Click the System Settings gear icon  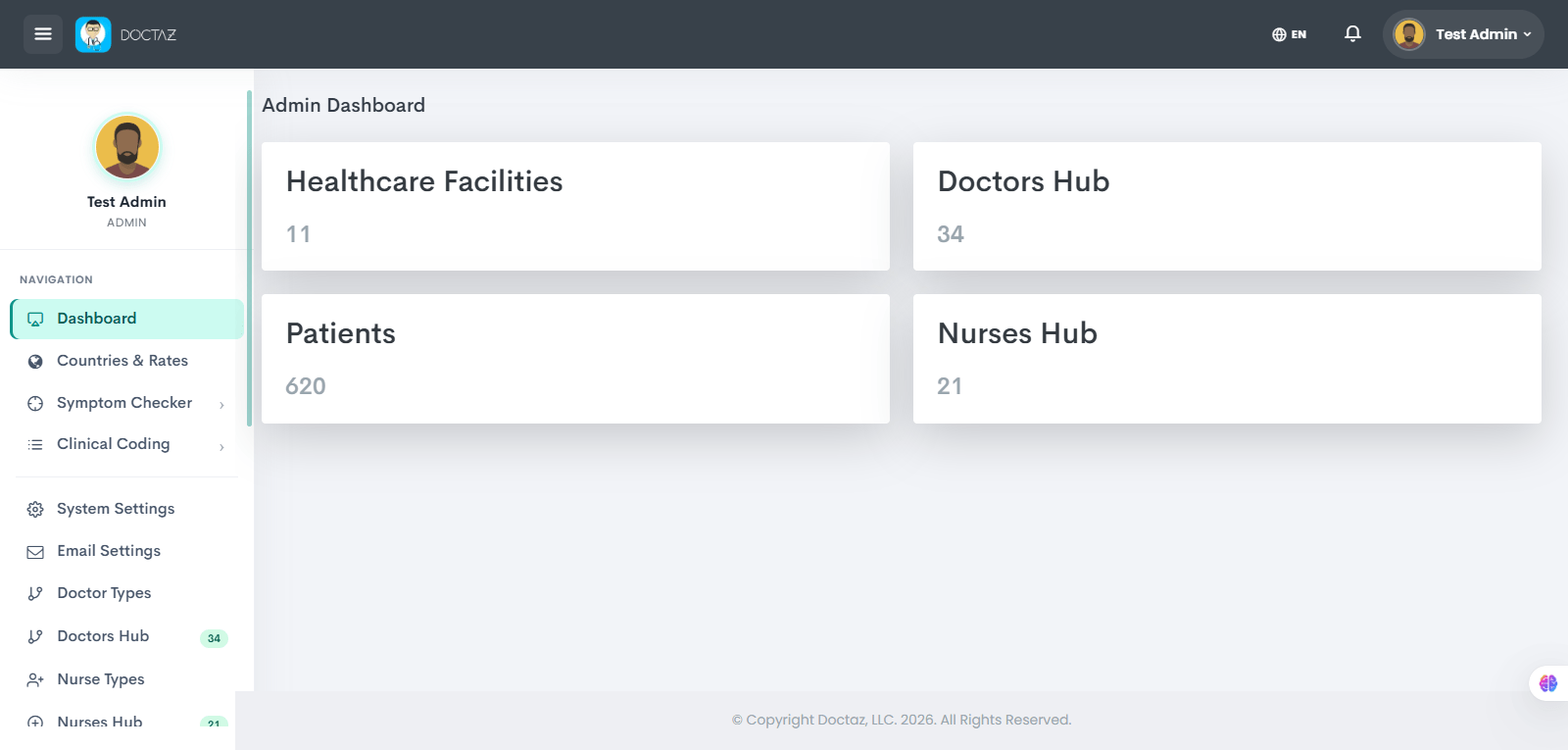point(35,509)
